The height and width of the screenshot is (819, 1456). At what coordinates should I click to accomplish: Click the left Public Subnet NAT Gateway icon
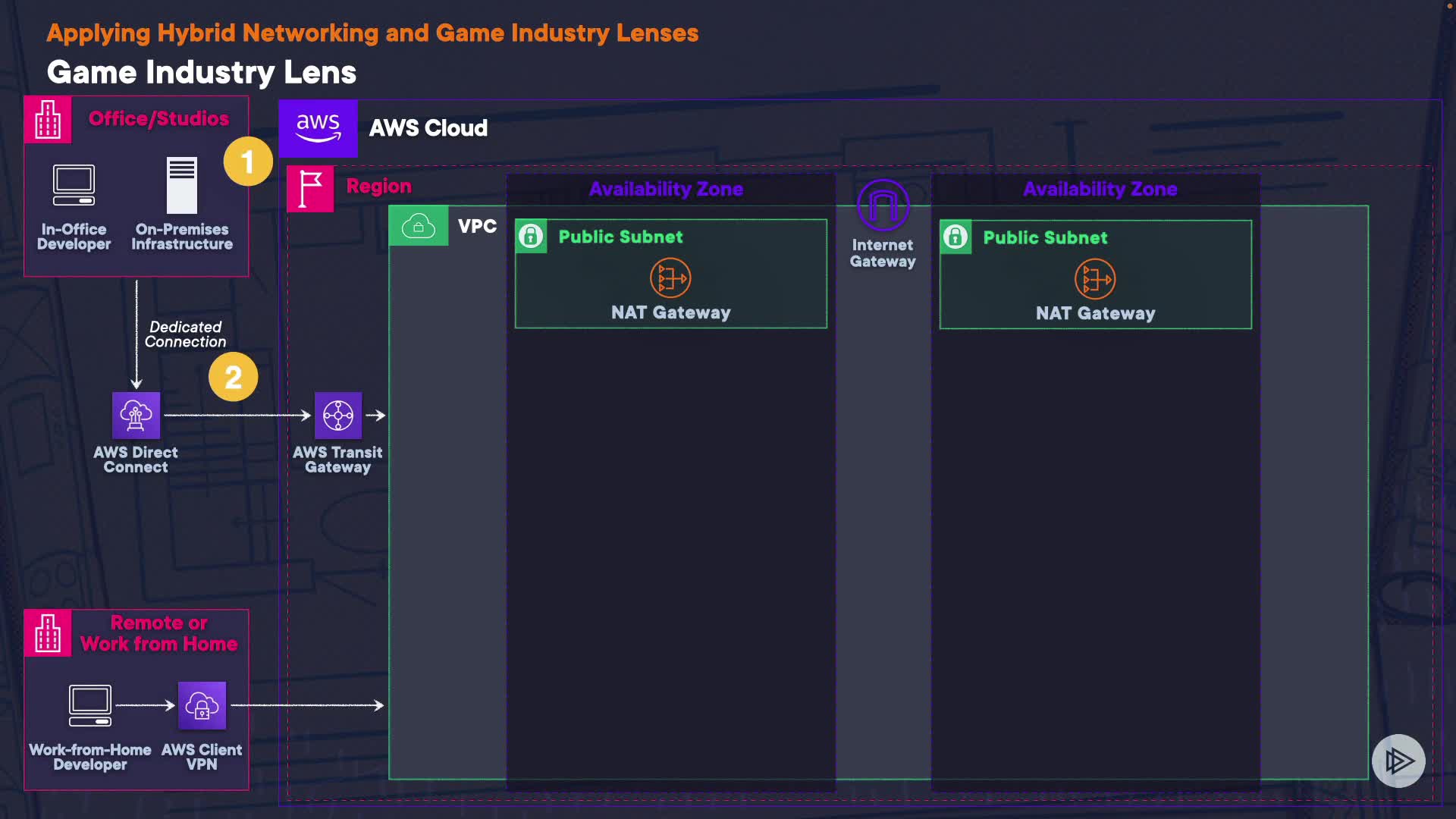tap(670, 278)
